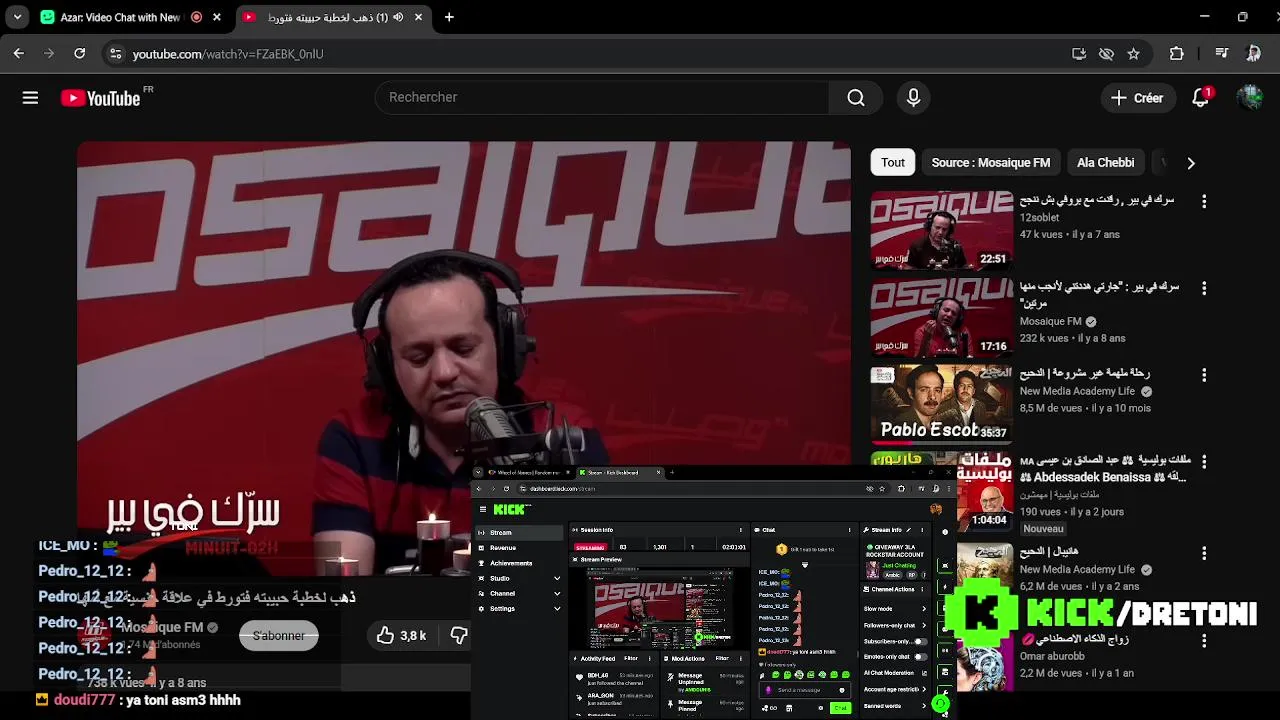Go to YouTube home via logo
The width and height of the screenshot is (1280, 720).
pos(100,97)
